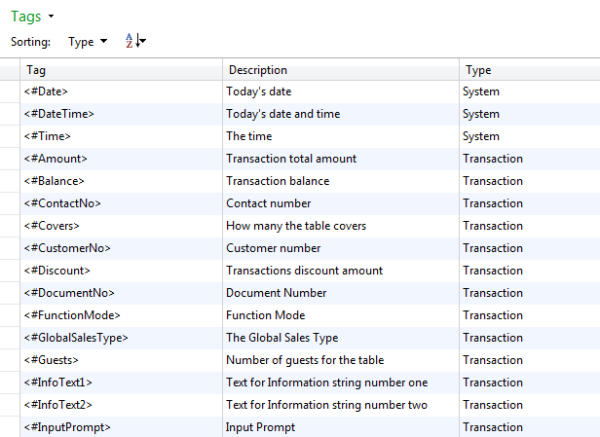Click the Document Number description cell
The height and width of the screenshot is (437, 600).
point(276,293)
